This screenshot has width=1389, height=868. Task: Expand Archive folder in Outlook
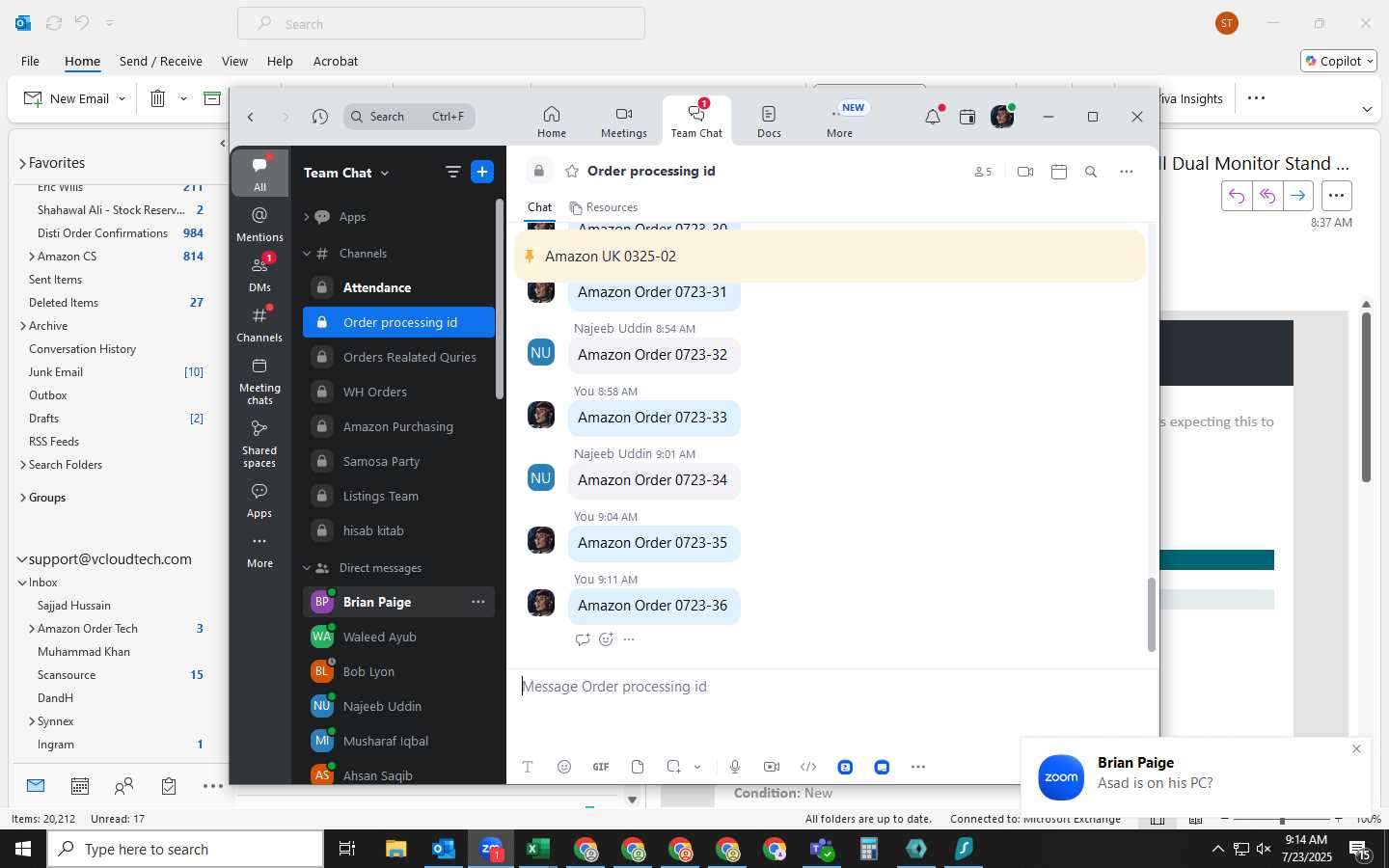[x=22, y=326]
